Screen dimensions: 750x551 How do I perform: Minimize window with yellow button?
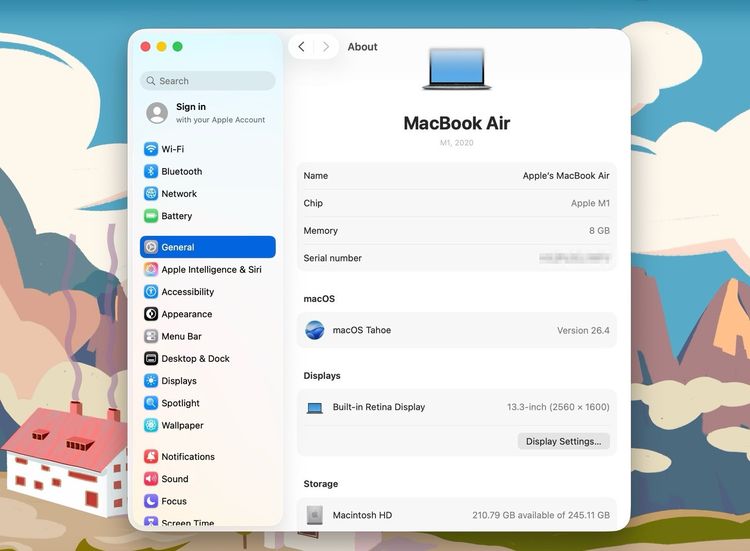pos(162,46)
